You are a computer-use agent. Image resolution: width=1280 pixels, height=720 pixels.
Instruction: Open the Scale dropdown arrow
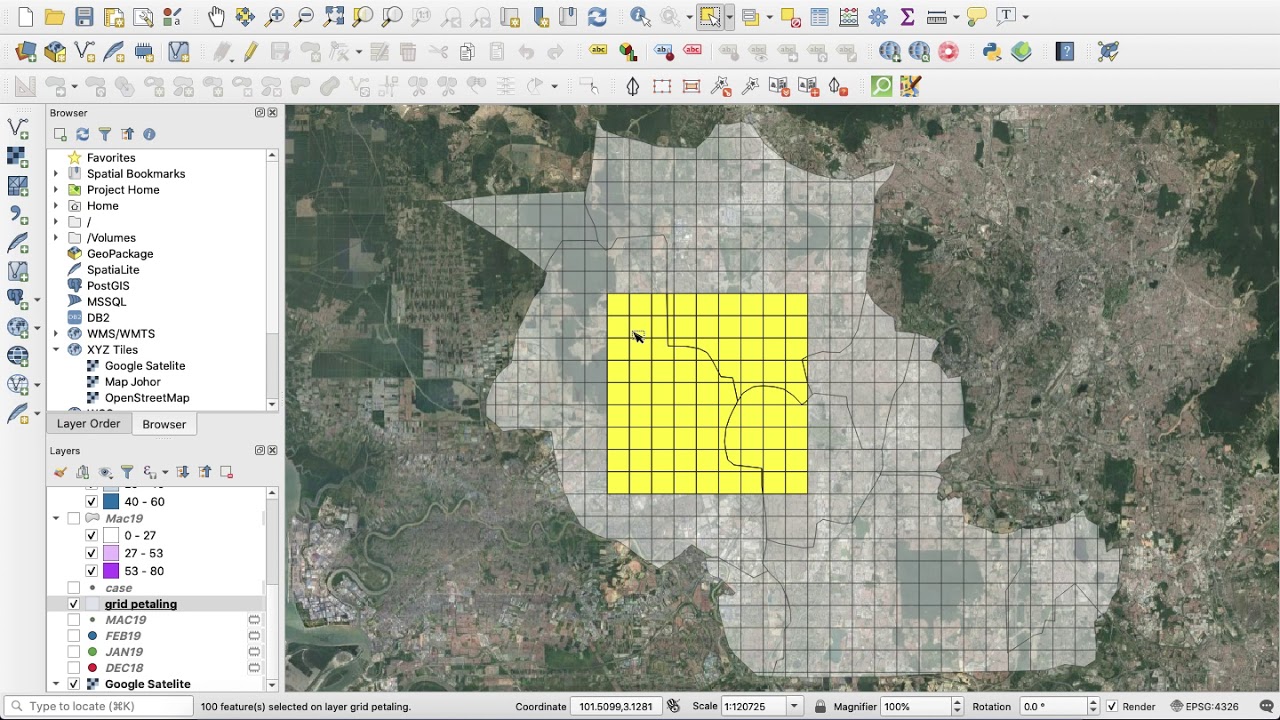coord(794,706)
